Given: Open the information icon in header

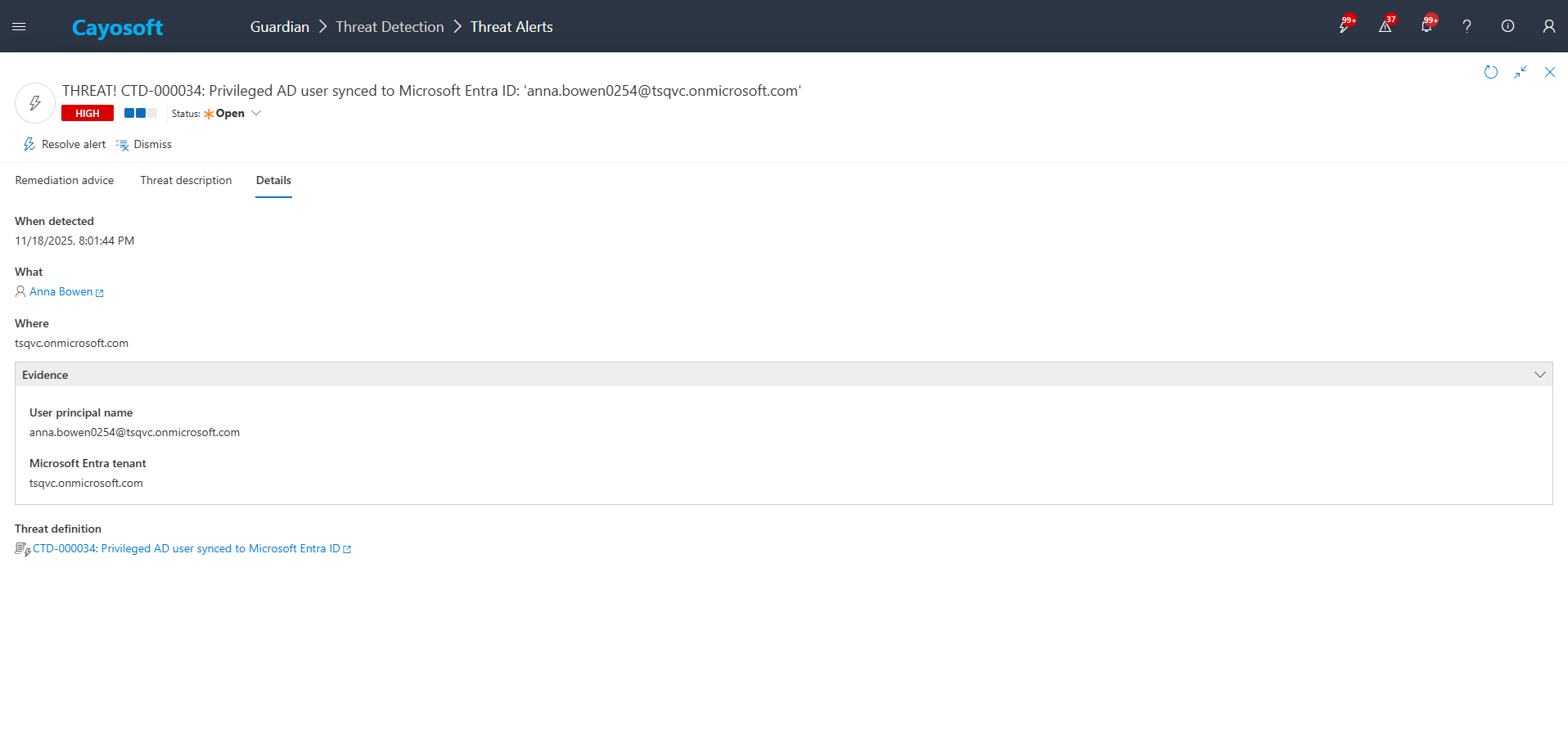Looking at the screenshot, I should (x=1507, y=26).
